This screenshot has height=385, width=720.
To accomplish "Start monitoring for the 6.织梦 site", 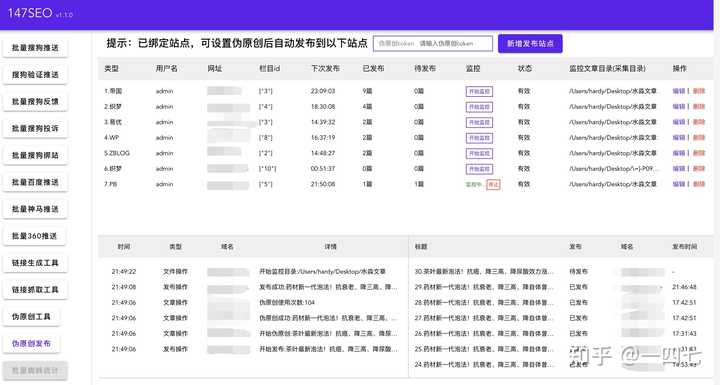I will pyautogui.click(x=479, y=169).
